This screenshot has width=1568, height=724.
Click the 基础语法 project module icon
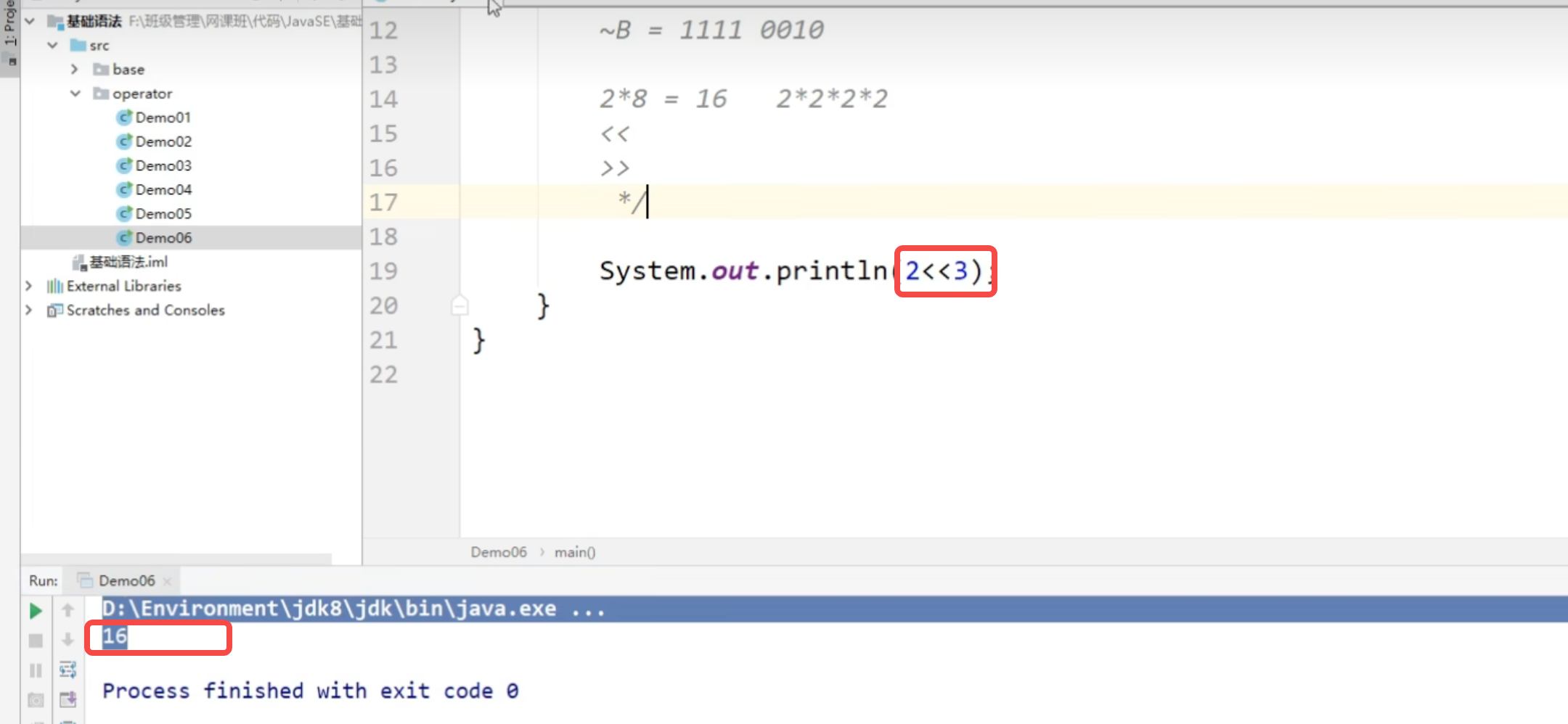[55, 21]
